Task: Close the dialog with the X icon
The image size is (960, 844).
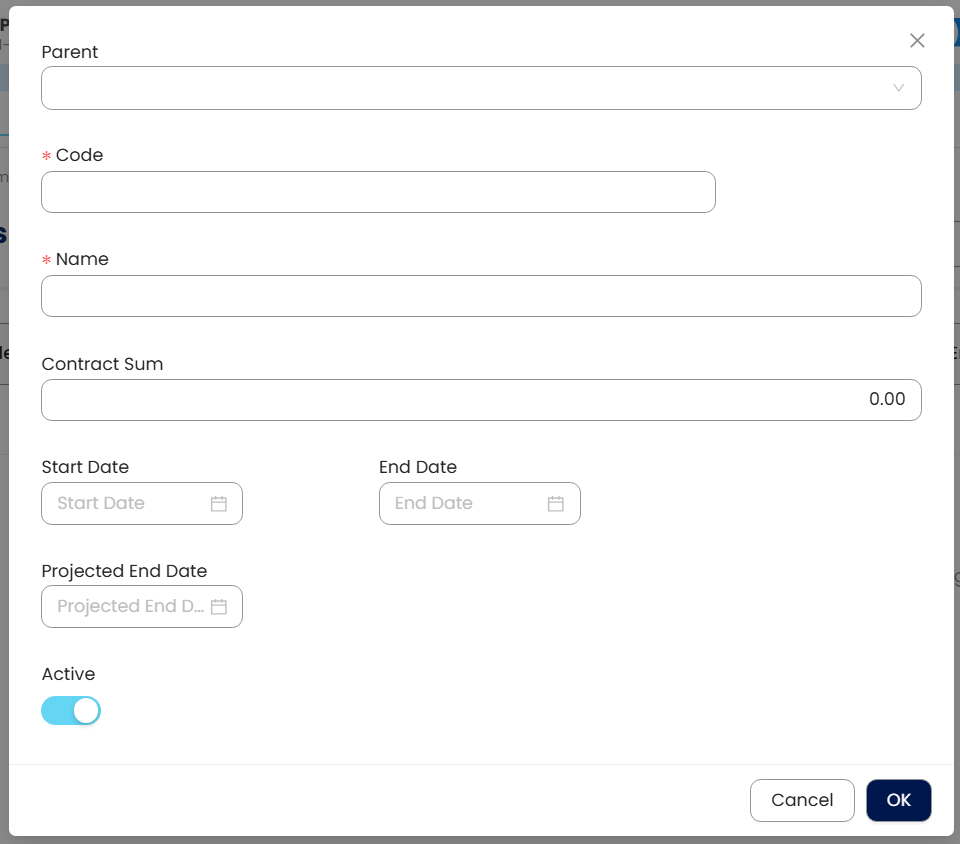Action: point(917,41)
